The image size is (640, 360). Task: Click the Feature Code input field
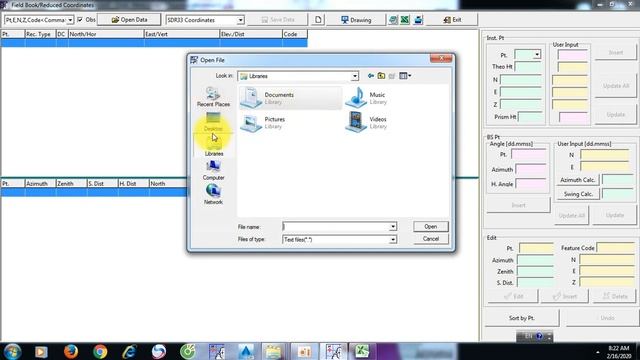616,248
